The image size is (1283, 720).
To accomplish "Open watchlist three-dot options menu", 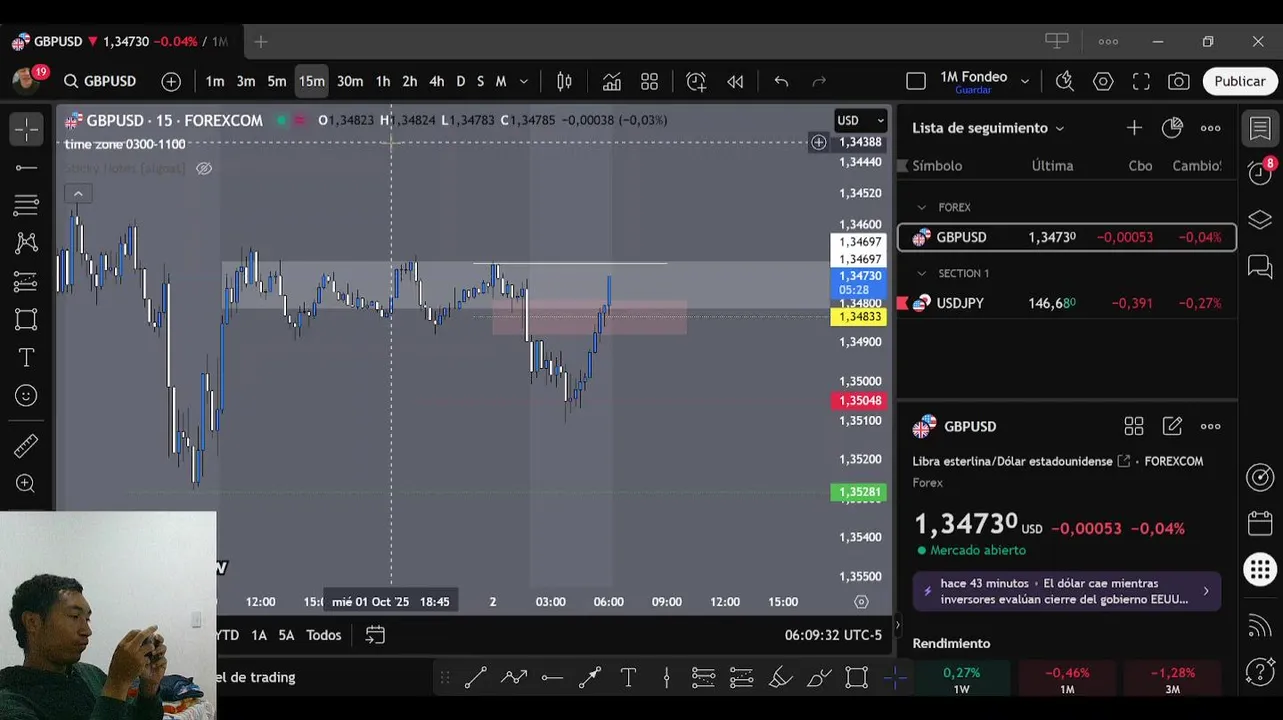I will (x=1210, y=128).
